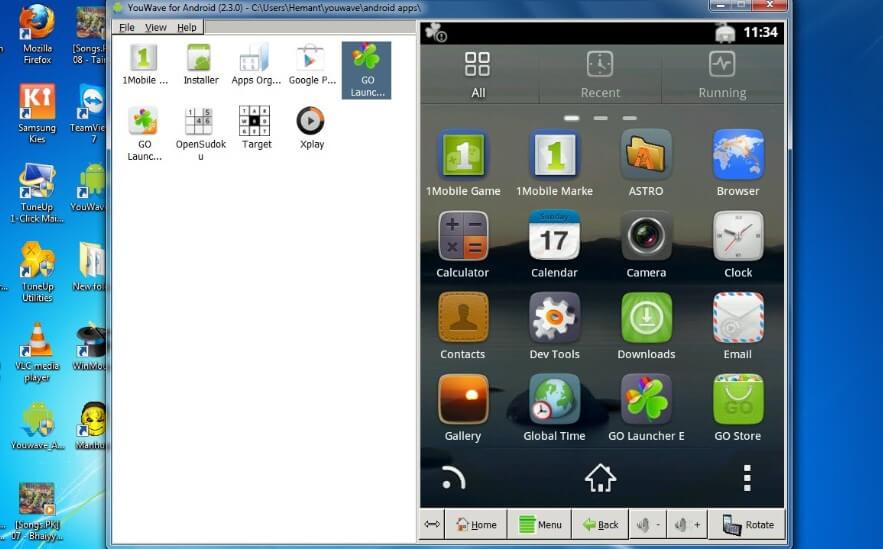The width and height of the screenshot is (883, 549).
Task: Open 1Mobile Market in Android drawer
Action: pyautogui.click(x=555, y=163)
